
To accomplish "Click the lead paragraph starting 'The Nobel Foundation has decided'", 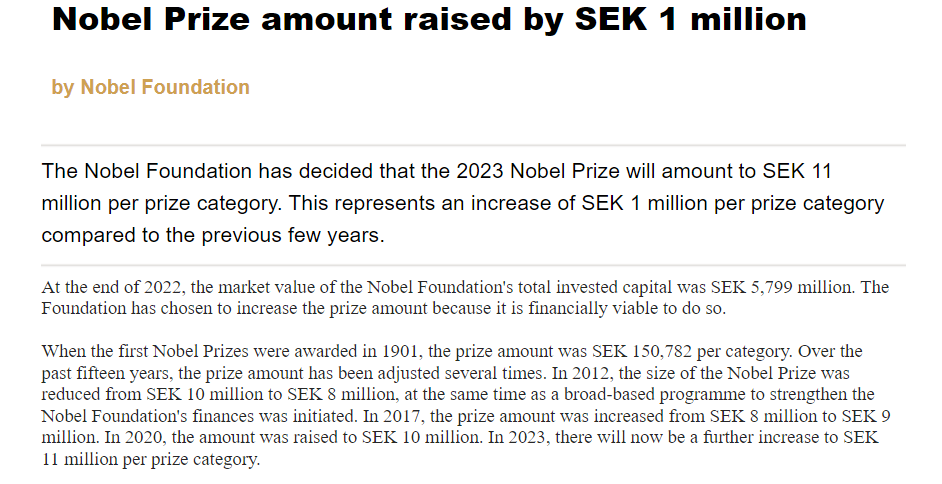I will (462, 203).
